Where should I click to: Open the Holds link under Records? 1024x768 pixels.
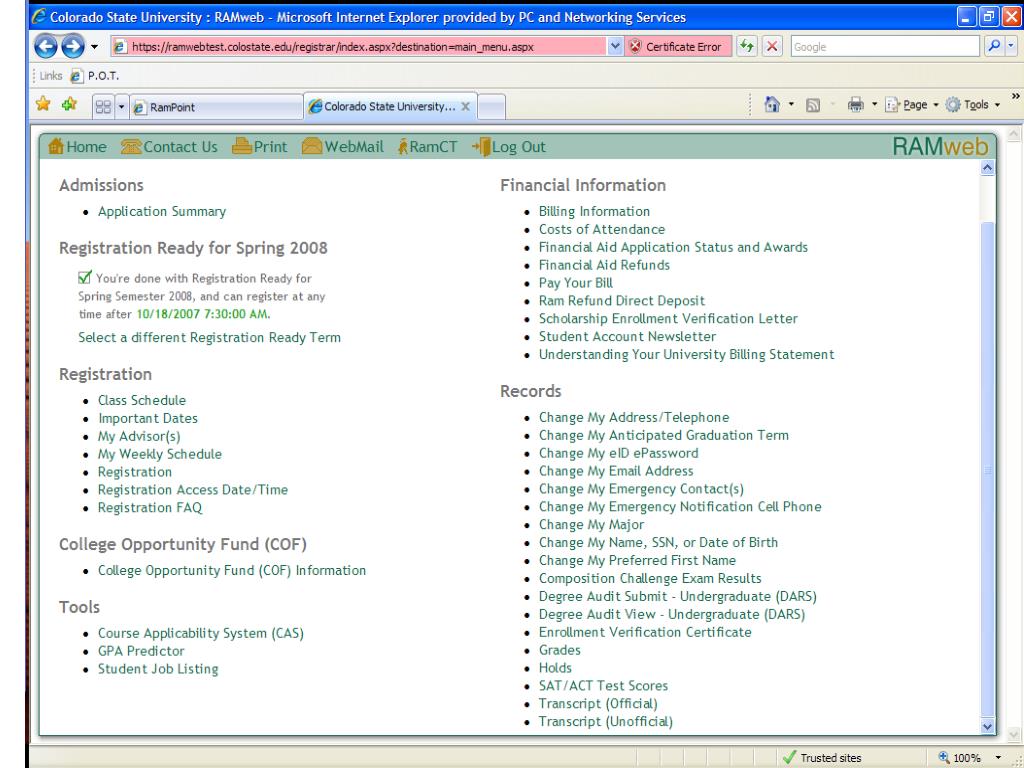point(555,667)
